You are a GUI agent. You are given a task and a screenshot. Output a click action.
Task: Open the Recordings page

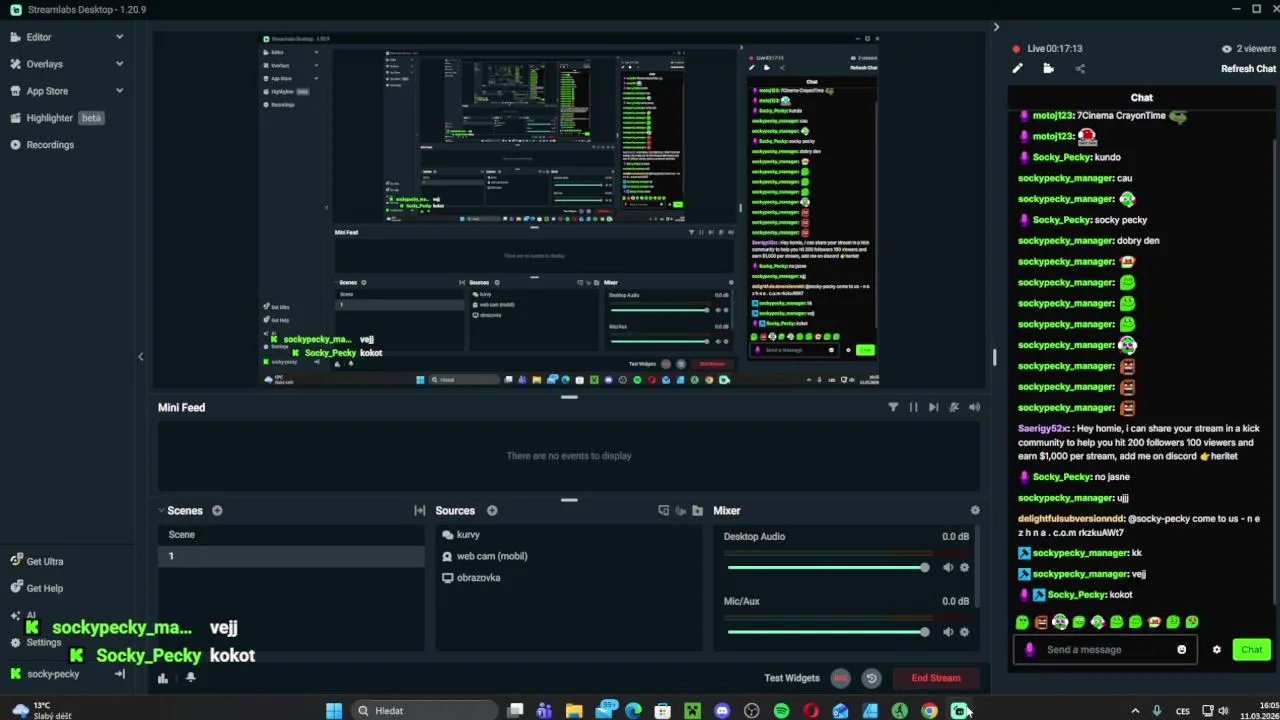coord(41,145)
